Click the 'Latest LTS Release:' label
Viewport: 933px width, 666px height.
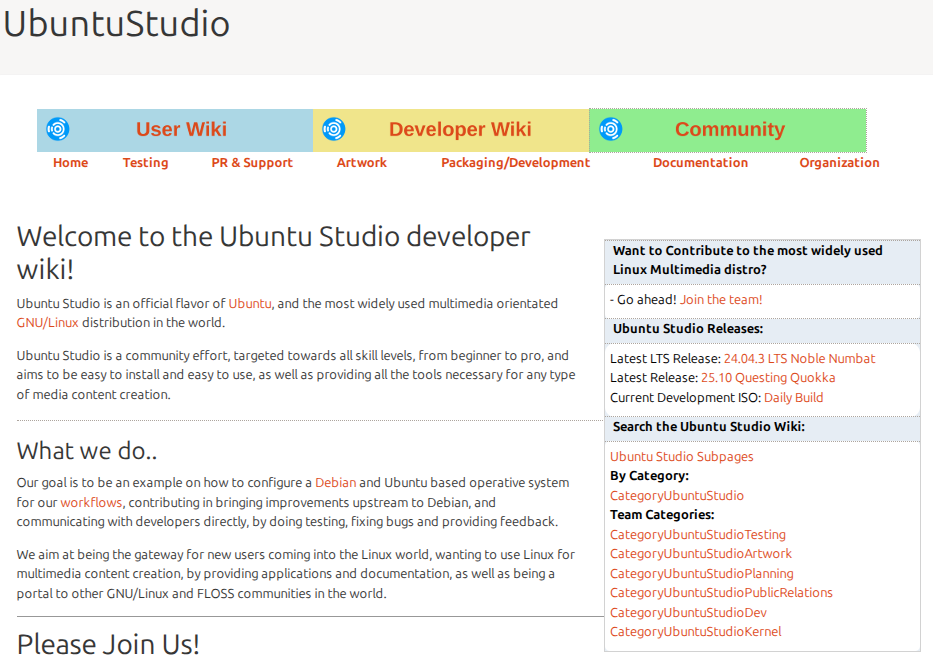[x=665, y=358]
